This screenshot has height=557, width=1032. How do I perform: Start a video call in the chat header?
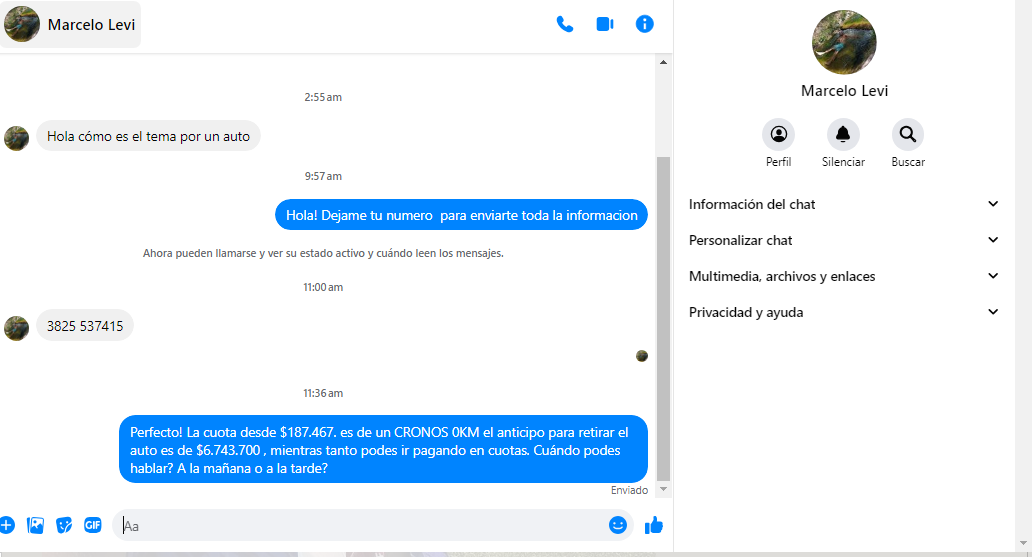point(605,24)
